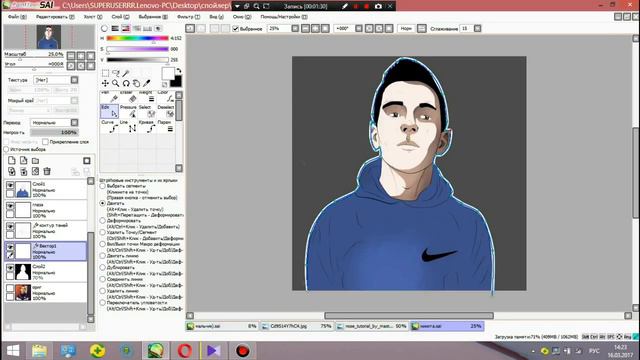Open the Текстура dropdown

coord(74,80)
